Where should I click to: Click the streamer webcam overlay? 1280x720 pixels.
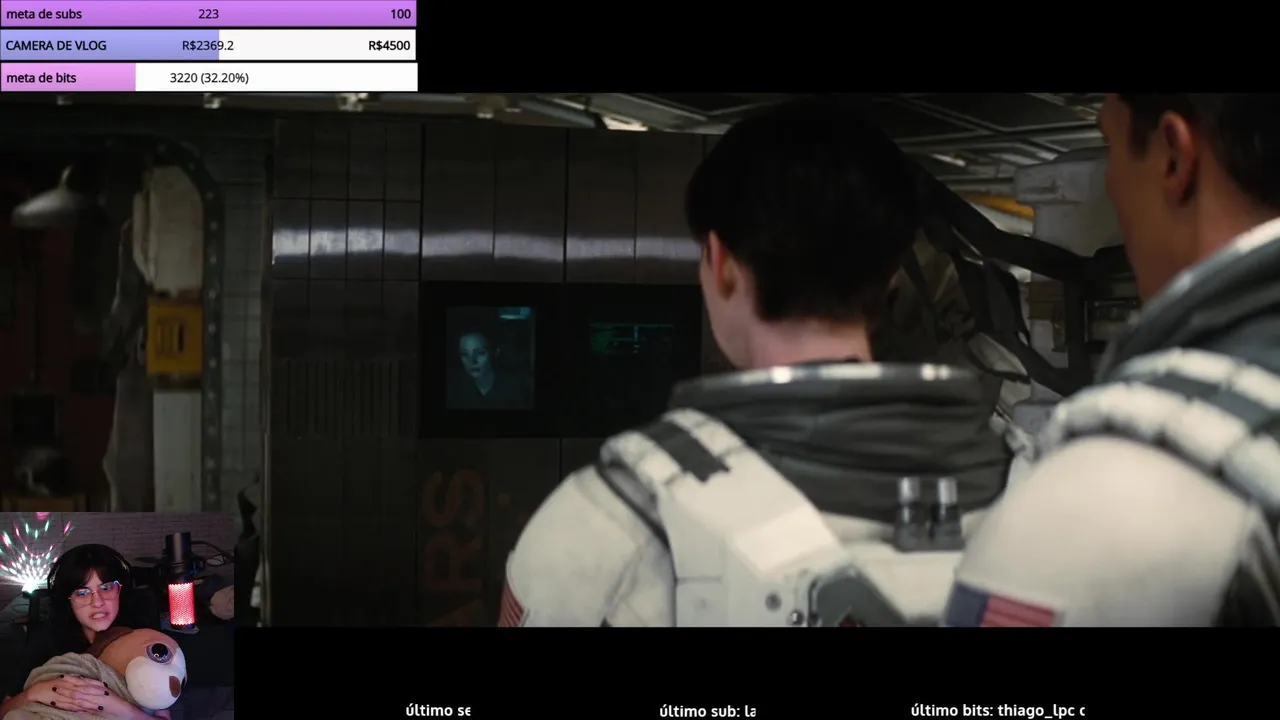pos(117,616)
